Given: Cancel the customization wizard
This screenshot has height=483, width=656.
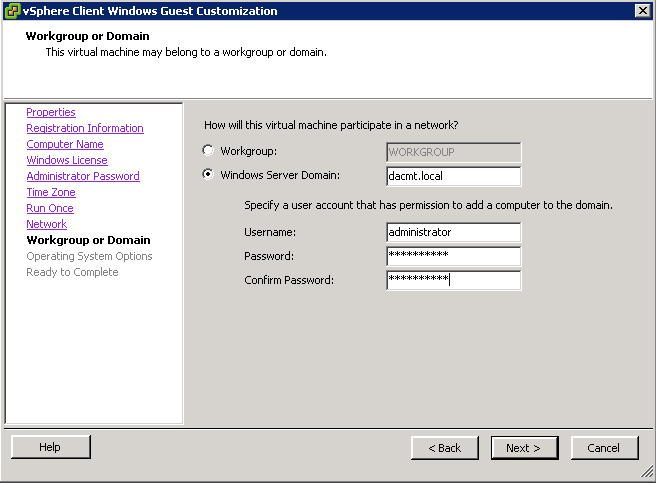Looking at the screenshot, I should point(604,448).
